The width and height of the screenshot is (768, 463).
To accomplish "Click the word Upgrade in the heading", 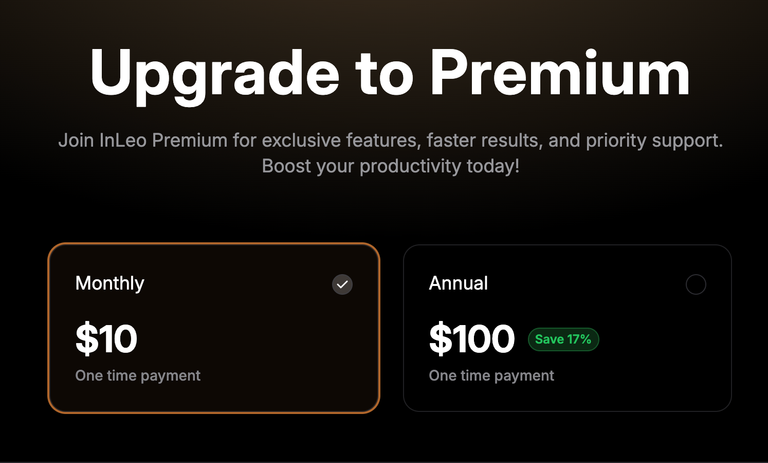I will click(x=214, y=76).
